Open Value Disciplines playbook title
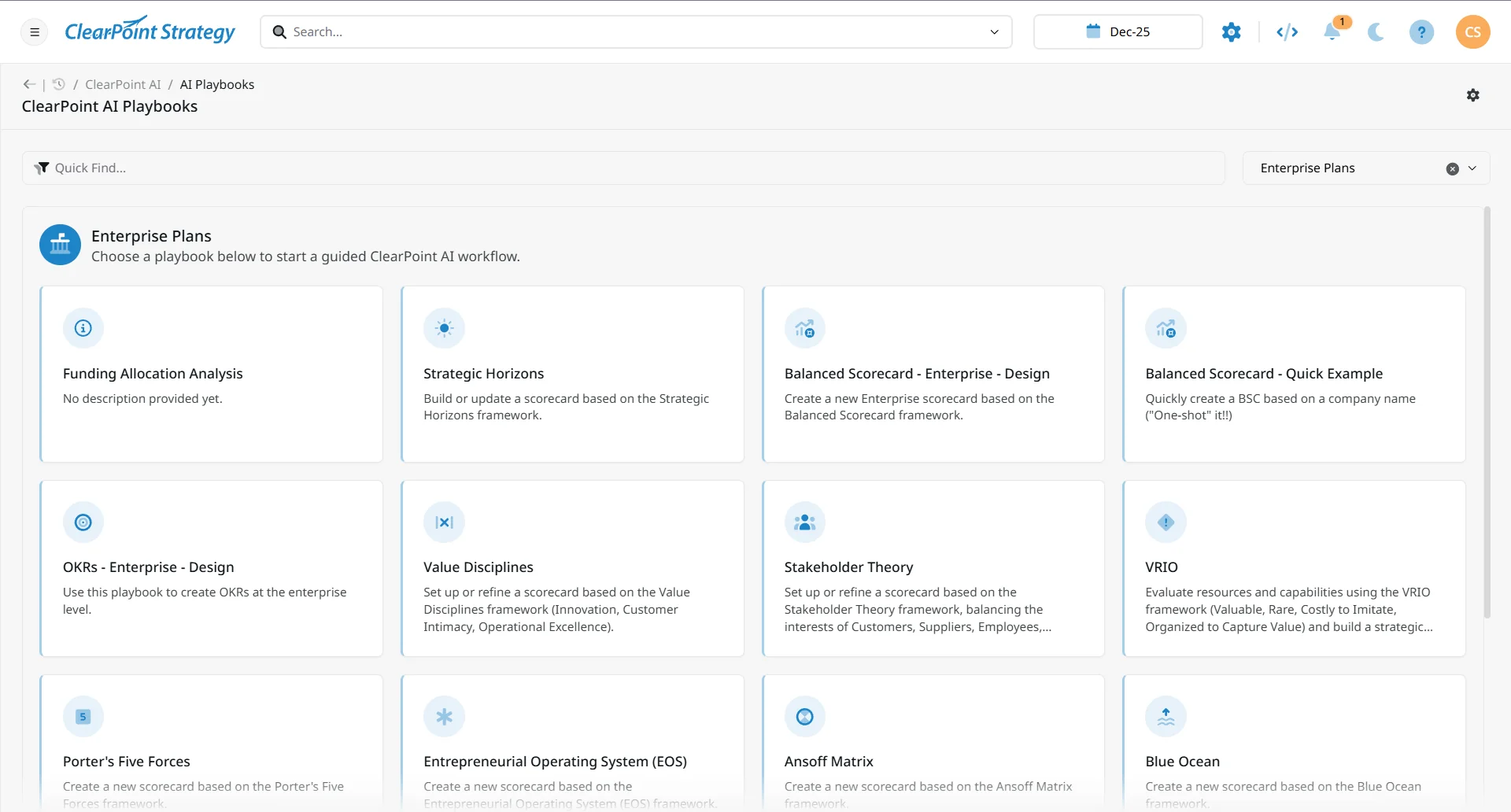Viewport: 1511px width, 812px height. tap(478, 567)
